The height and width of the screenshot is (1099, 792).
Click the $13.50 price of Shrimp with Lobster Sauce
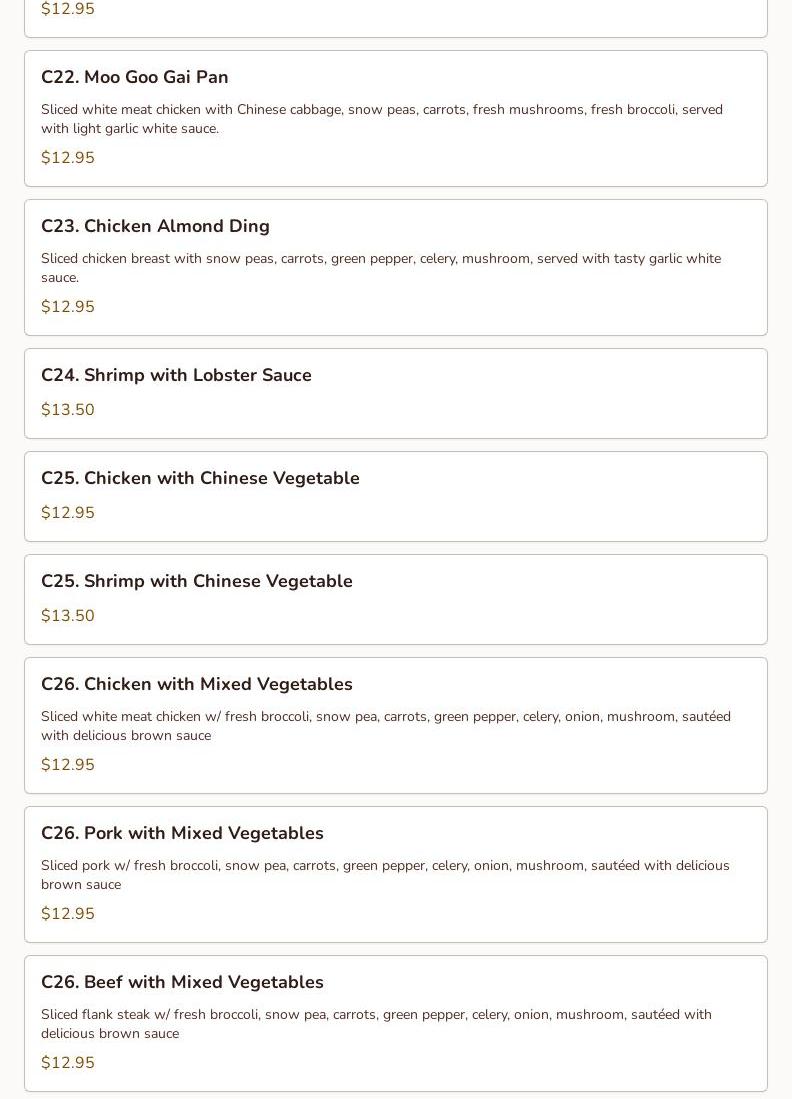(68, 410)
